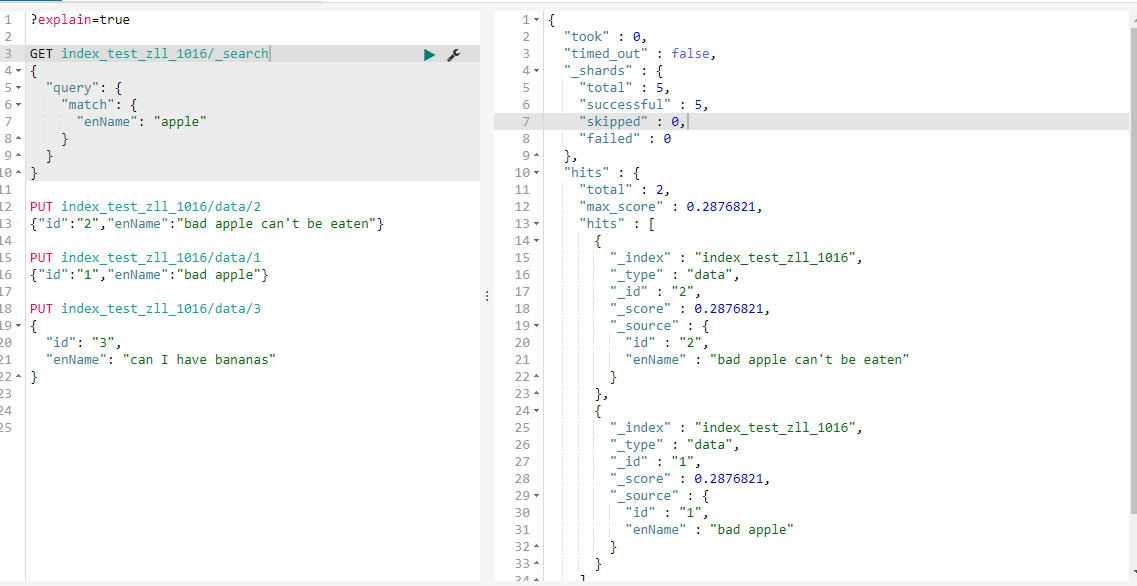
Task: Collapse the "match" block fold arrow
Action: pyautogui.click(x=18, y=105)
